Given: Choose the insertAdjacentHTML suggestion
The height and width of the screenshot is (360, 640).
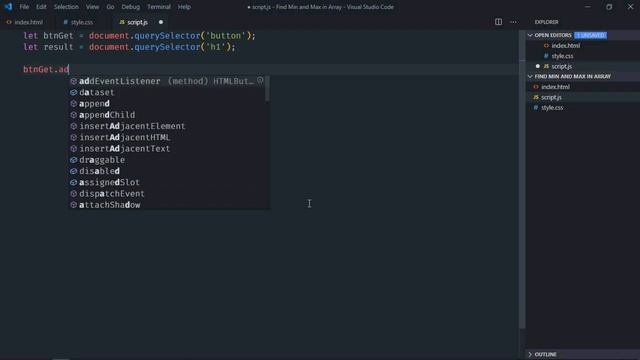Looking at the screenshot, I should click(x=167, y=138).
